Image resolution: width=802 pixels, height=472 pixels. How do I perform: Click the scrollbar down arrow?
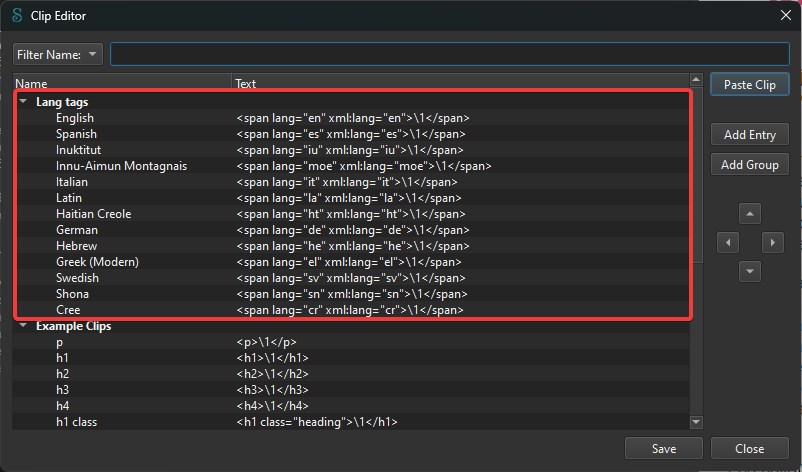point(696,422)
